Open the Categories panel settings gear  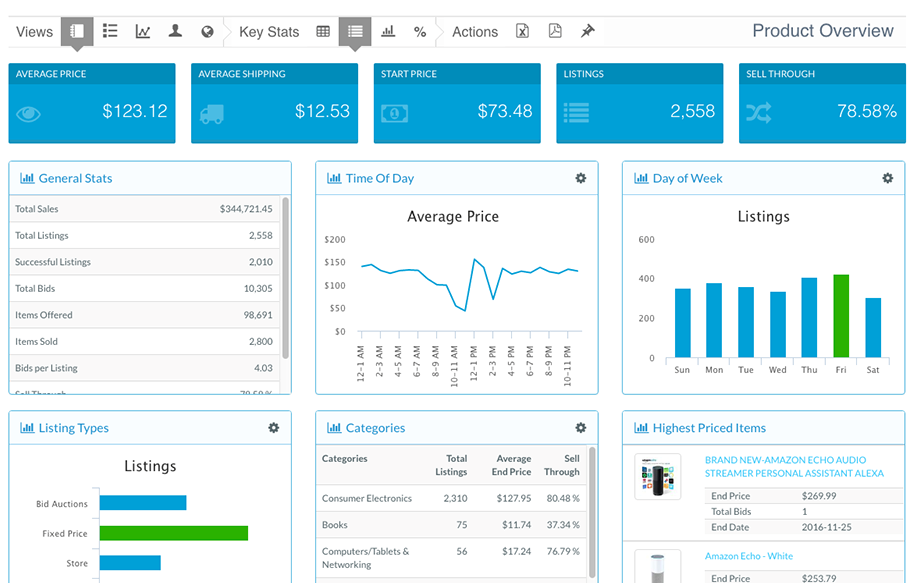tap(581, 427)
